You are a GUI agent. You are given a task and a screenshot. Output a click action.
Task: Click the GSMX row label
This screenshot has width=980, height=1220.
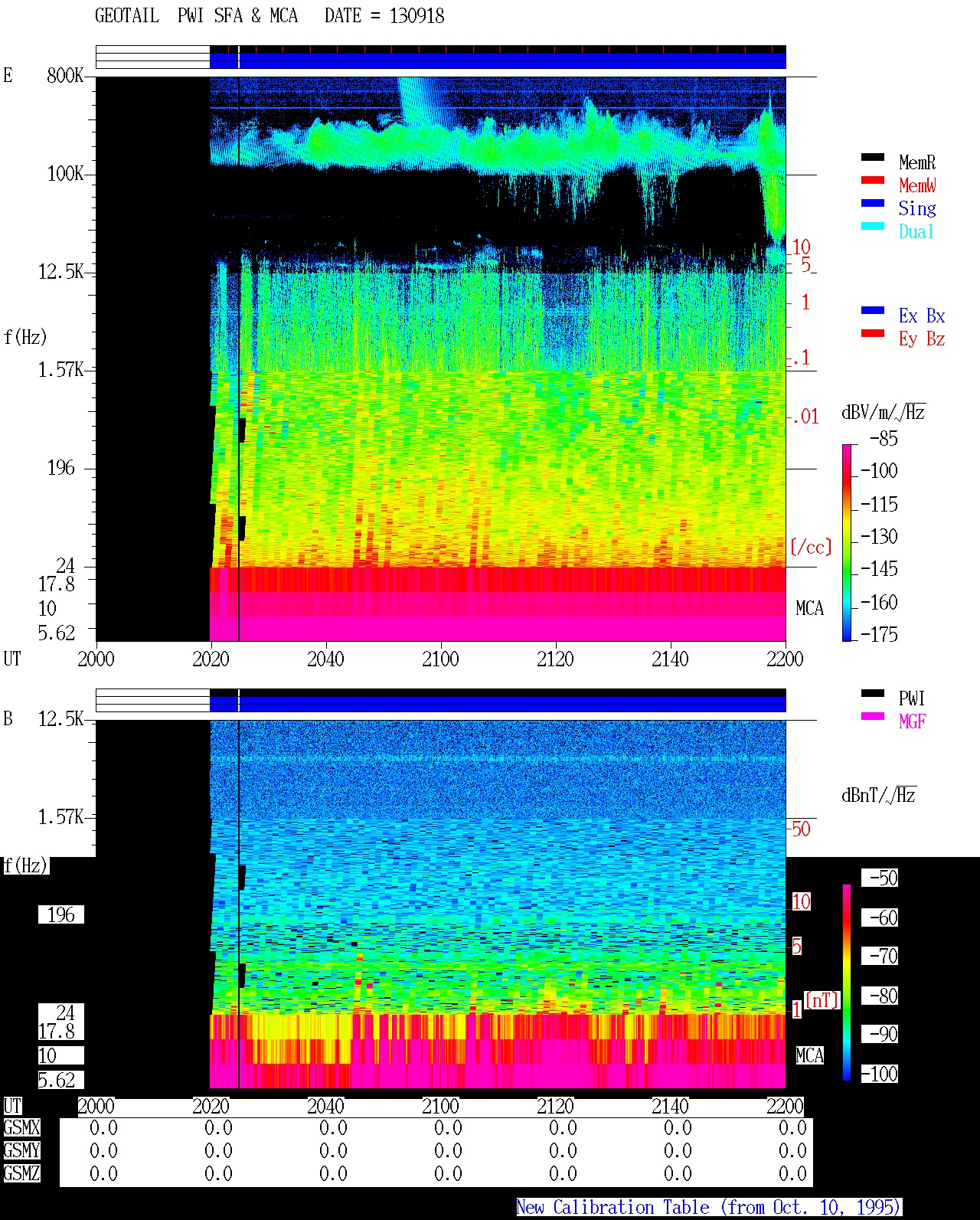[21, 1127]
